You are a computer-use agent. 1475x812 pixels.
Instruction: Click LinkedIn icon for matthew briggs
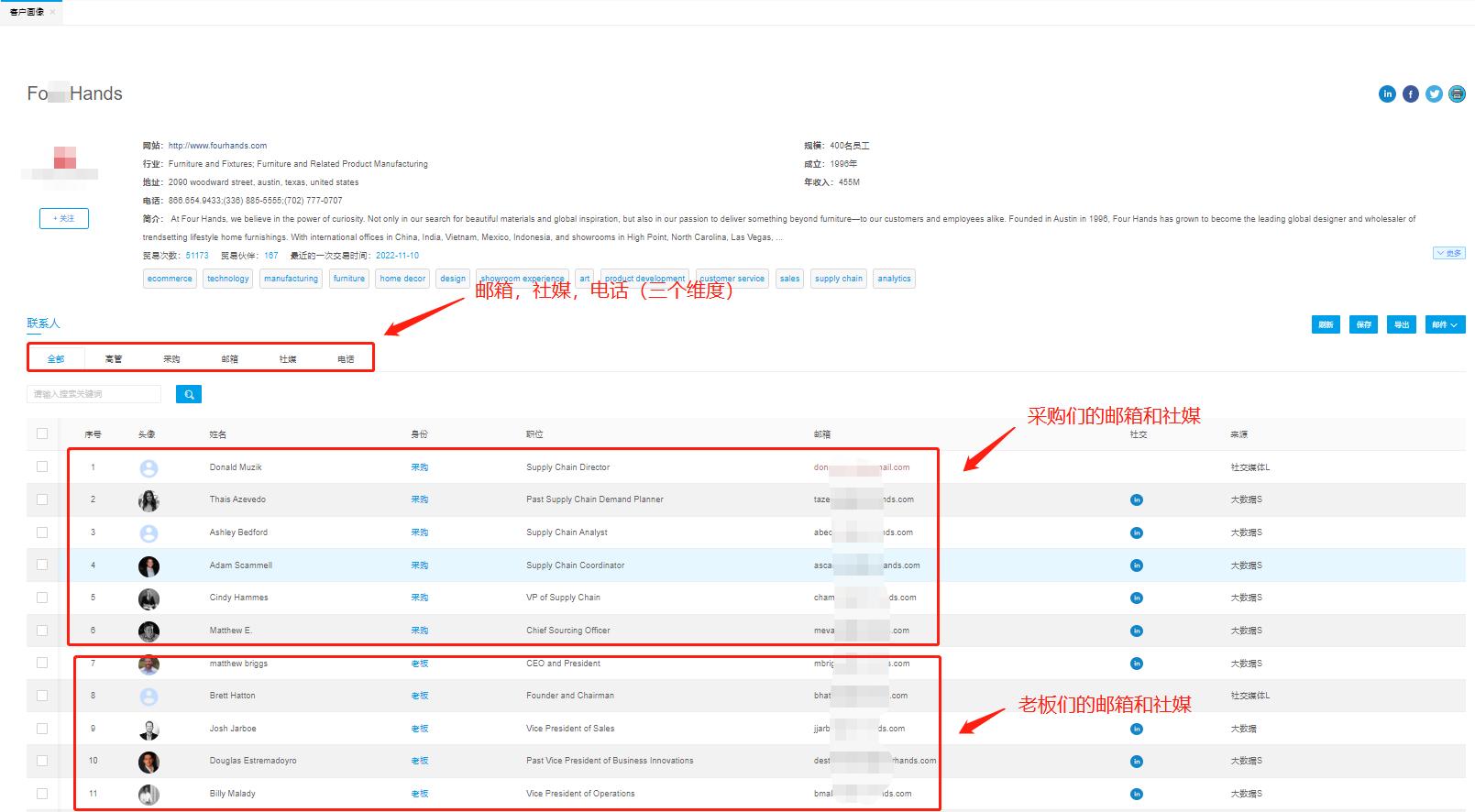[1137, 664]
